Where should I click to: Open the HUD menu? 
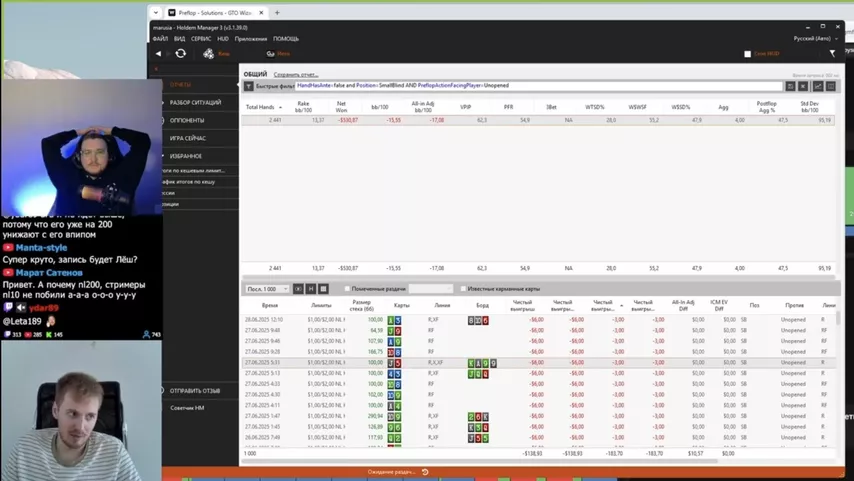pyautogui.click(x=223, y=39)
